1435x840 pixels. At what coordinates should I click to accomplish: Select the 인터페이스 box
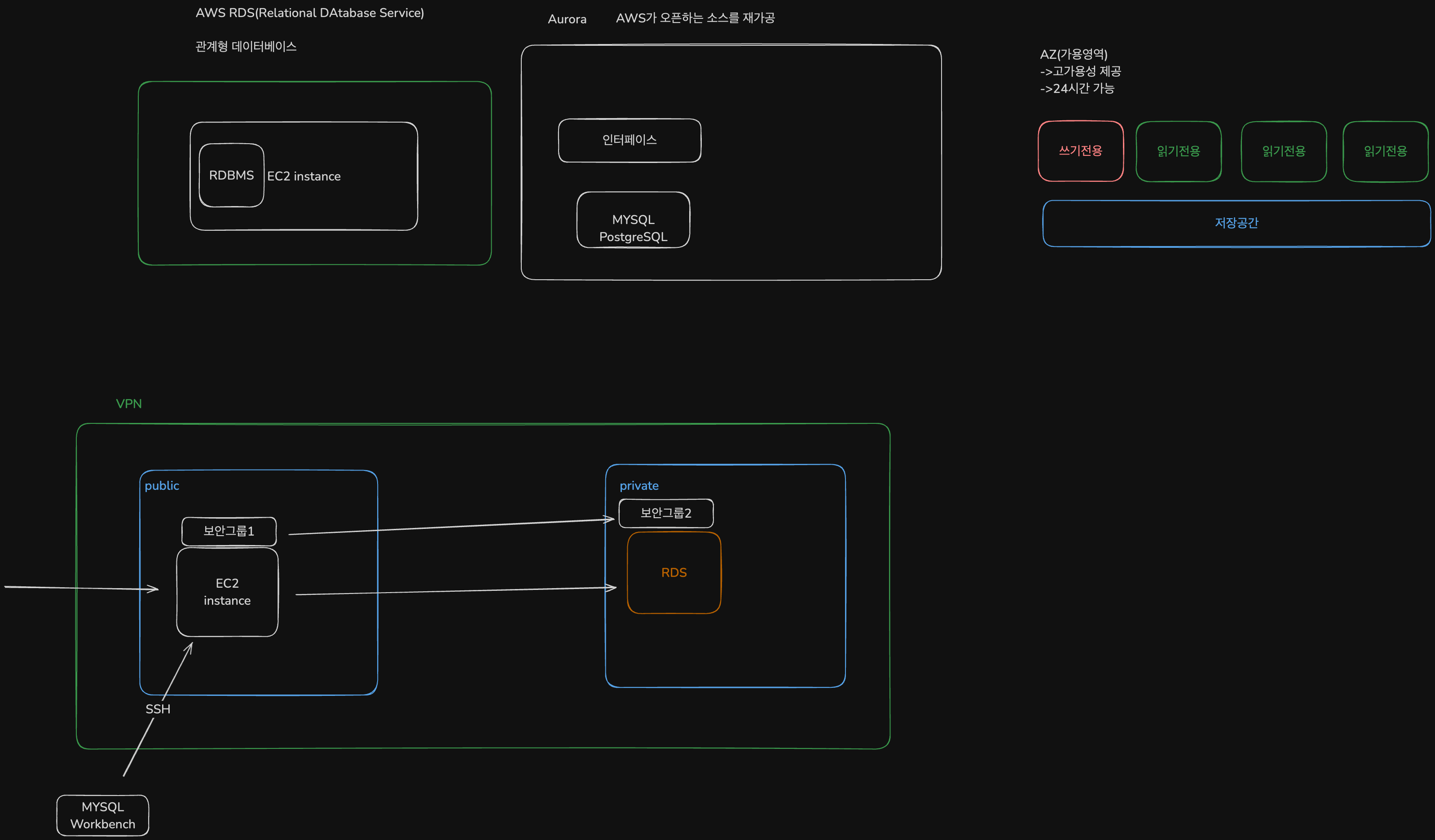tap(629, 140)
